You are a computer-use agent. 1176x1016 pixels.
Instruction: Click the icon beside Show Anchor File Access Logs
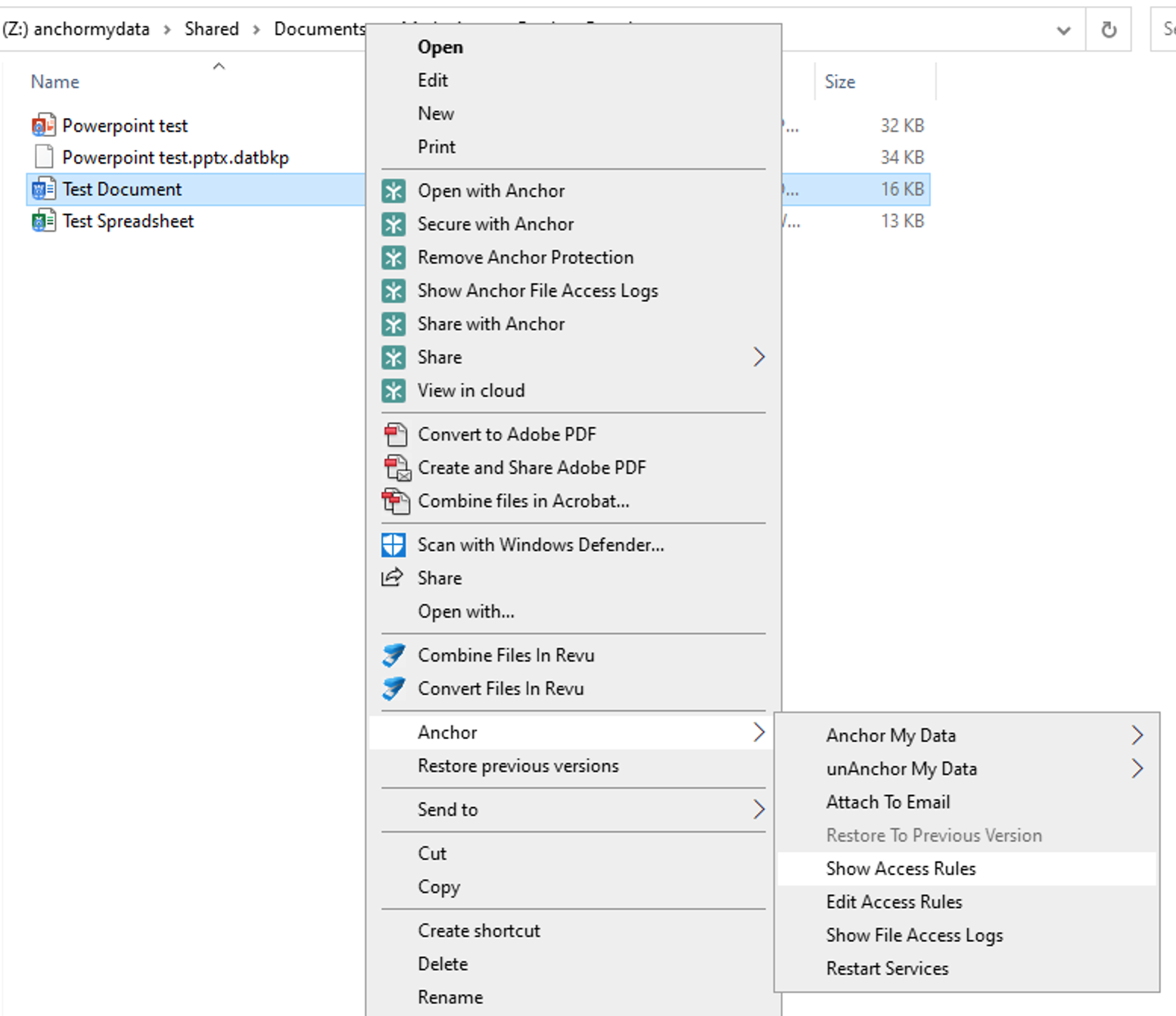click(394, 291)
